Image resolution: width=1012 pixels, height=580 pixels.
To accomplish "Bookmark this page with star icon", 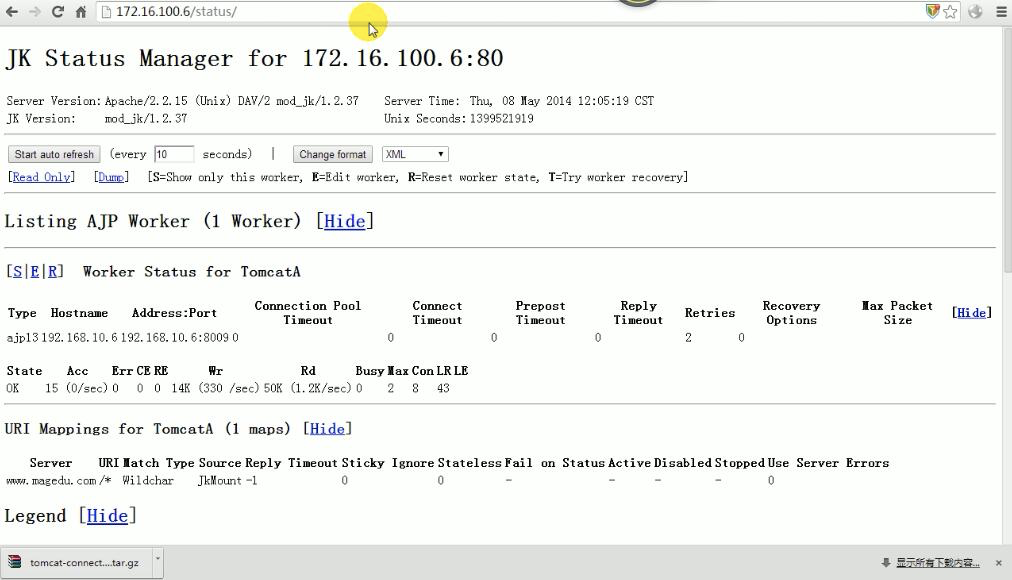I will pos(950,12).
